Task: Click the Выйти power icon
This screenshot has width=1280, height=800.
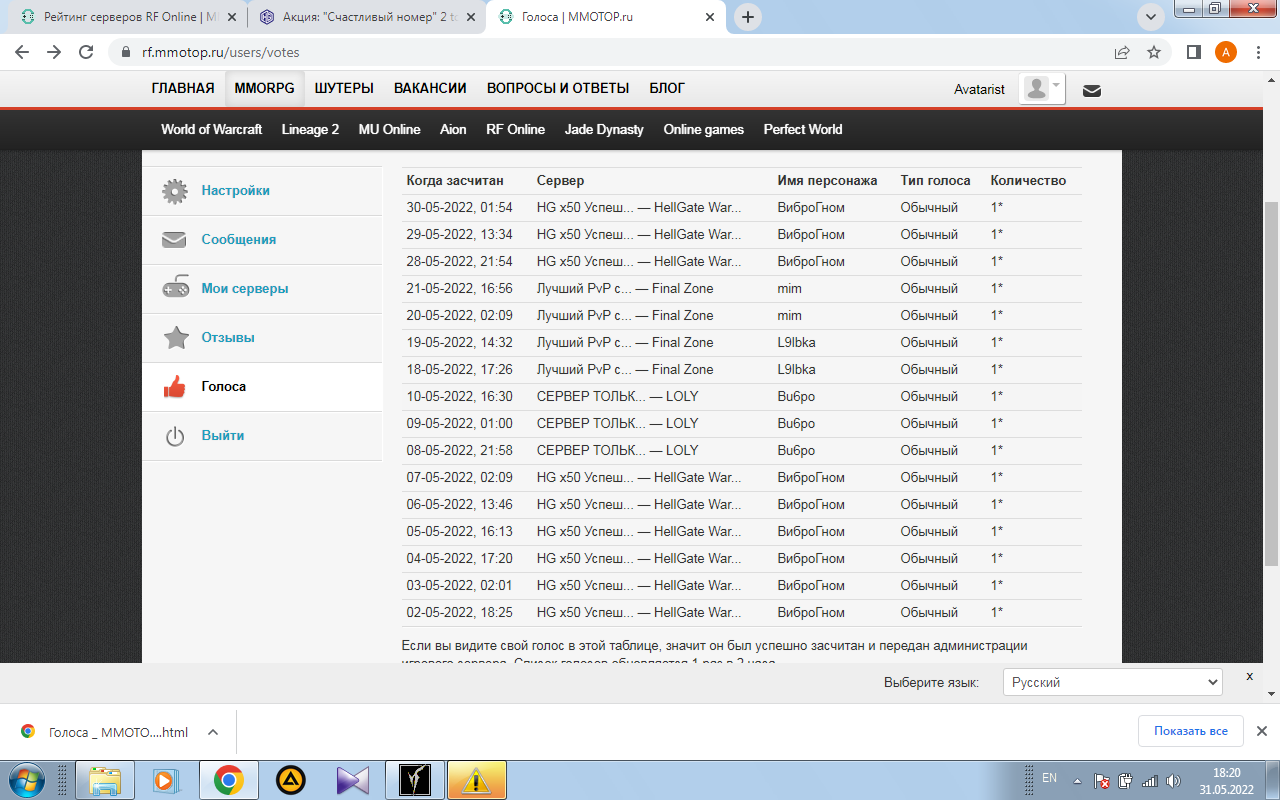Action: click(175, 436)
